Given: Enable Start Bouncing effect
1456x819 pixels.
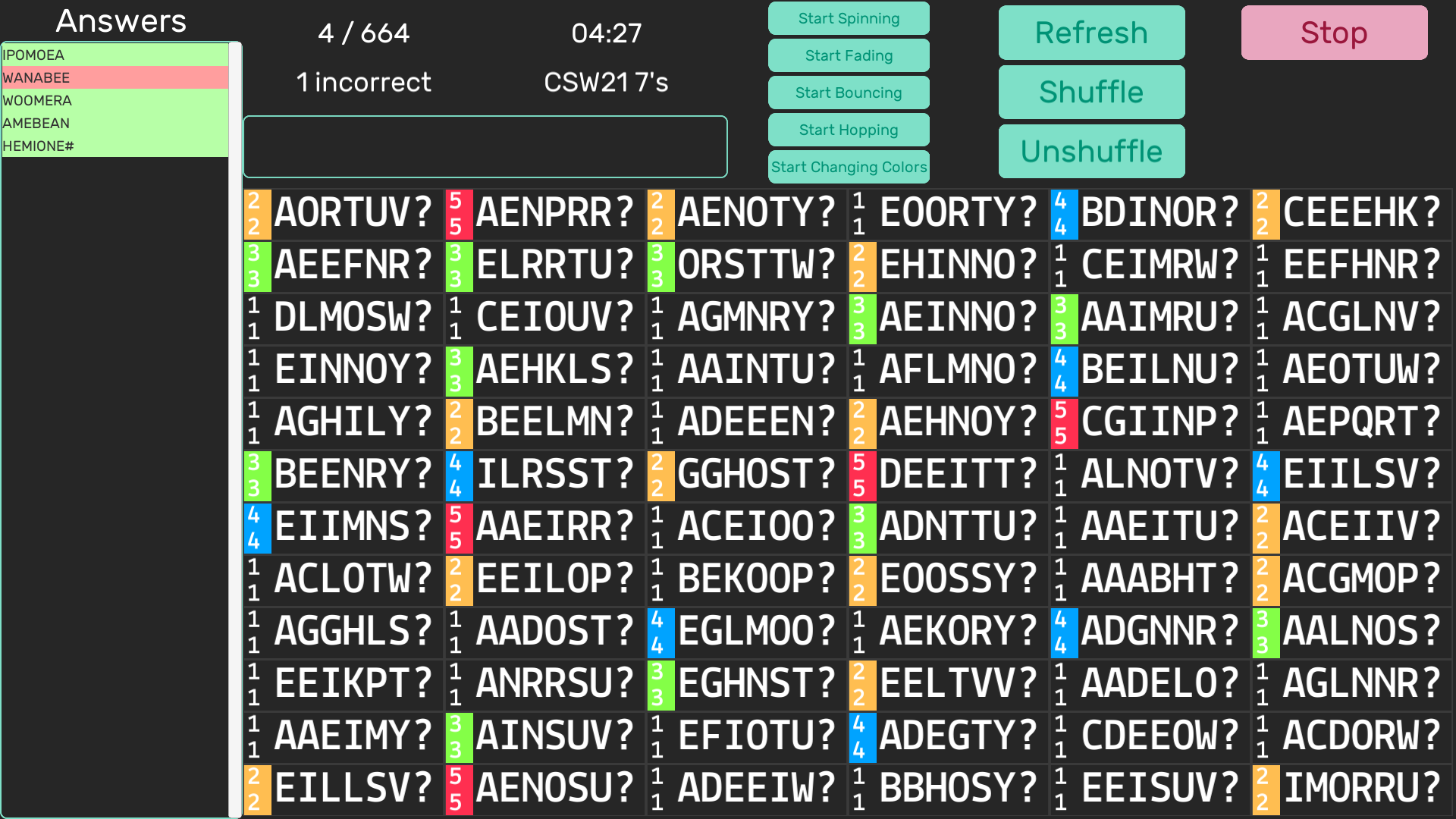Looking at the screenshot, I should click(849, 93).
